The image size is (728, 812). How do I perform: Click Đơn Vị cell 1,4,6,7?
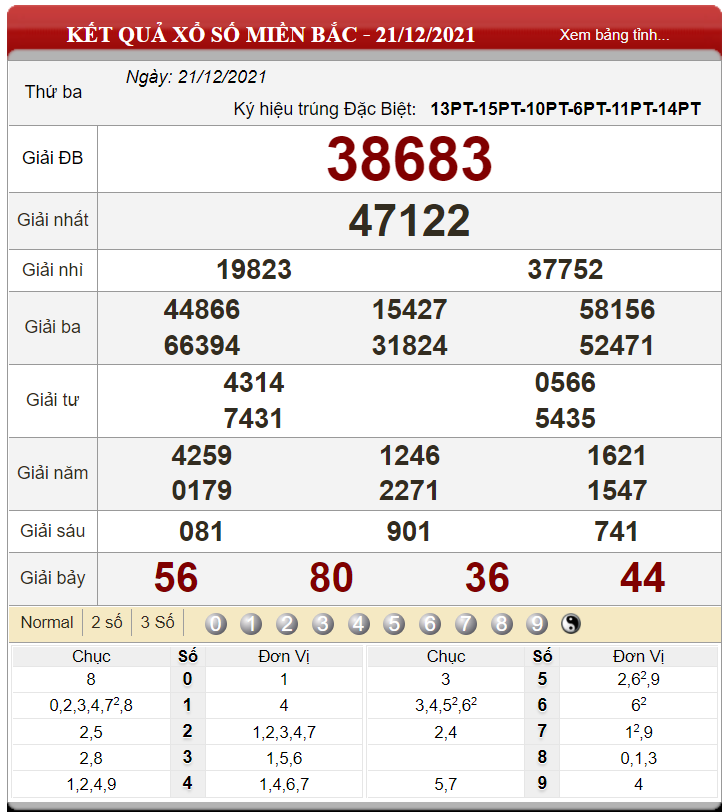click(284, 784)
